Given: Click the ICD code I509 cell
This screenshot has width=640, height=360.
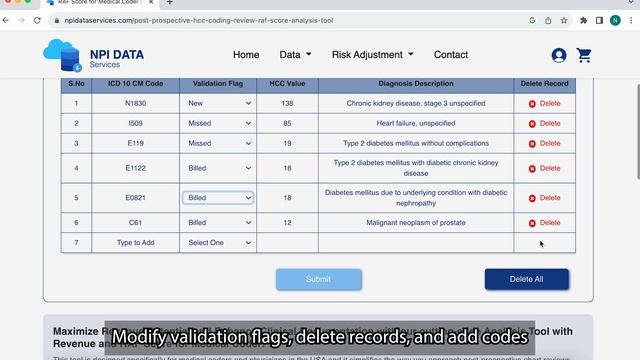Looking at the screenshot, I should click(136, 123).
